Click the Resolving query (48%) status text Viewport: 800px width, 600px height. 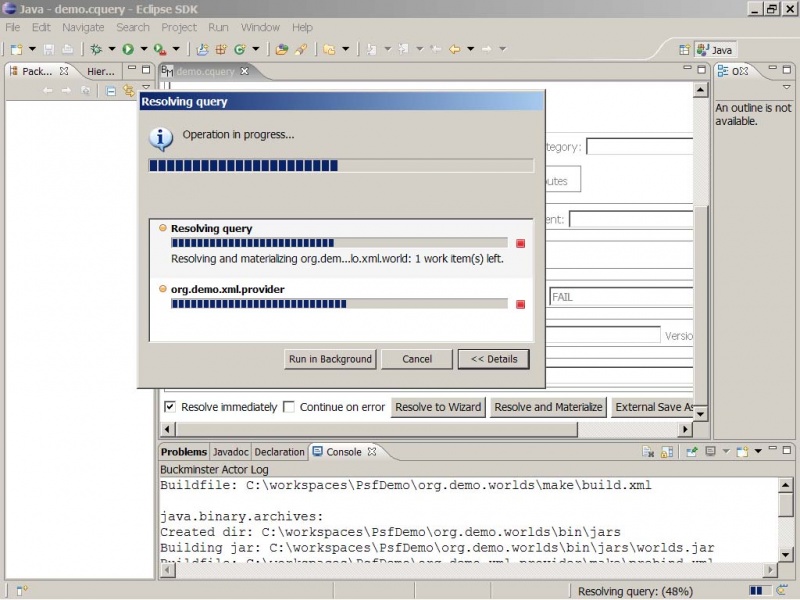tap(635, 591)
